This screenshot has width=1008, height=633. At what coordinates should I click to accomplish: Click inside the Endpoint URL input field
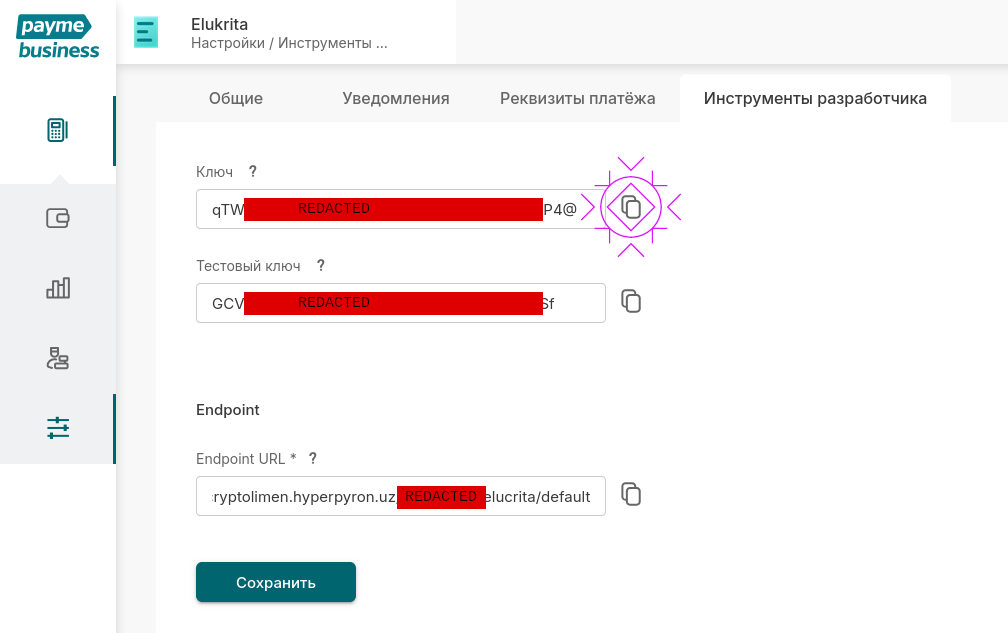[400, 495]
